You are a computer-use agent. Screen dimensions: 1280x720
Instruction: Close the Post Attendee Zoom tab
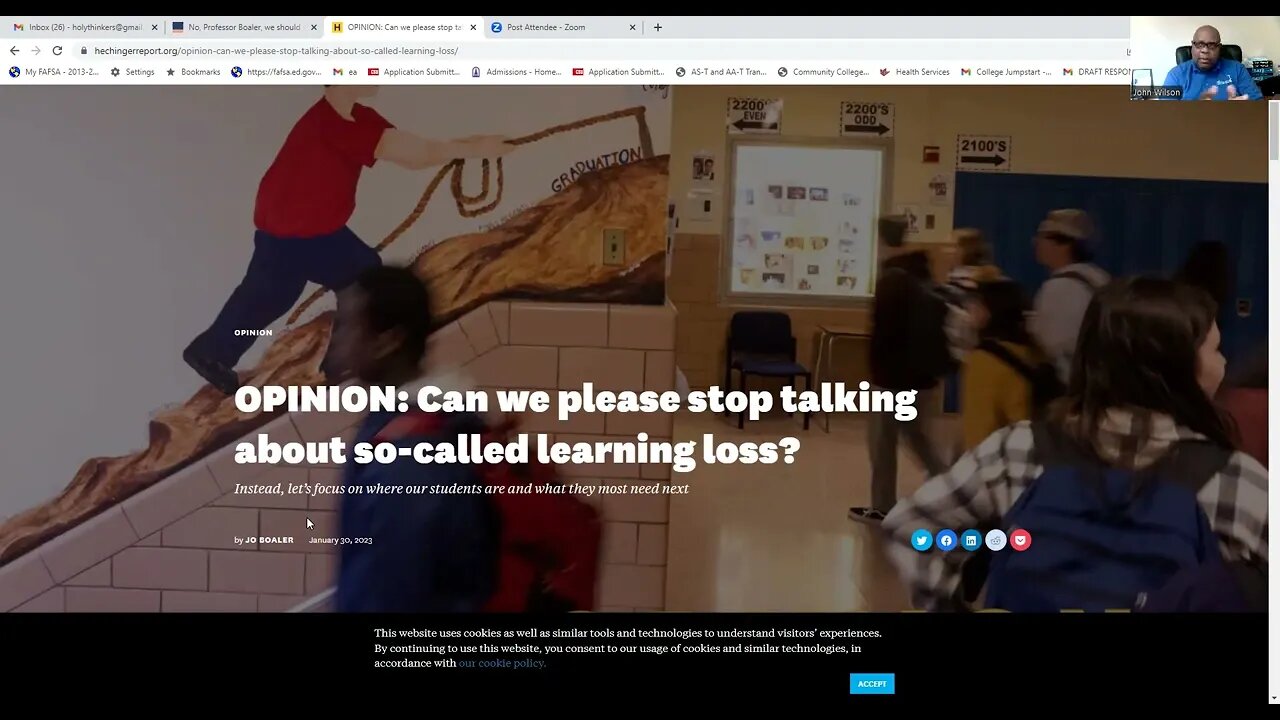(632, 27)
